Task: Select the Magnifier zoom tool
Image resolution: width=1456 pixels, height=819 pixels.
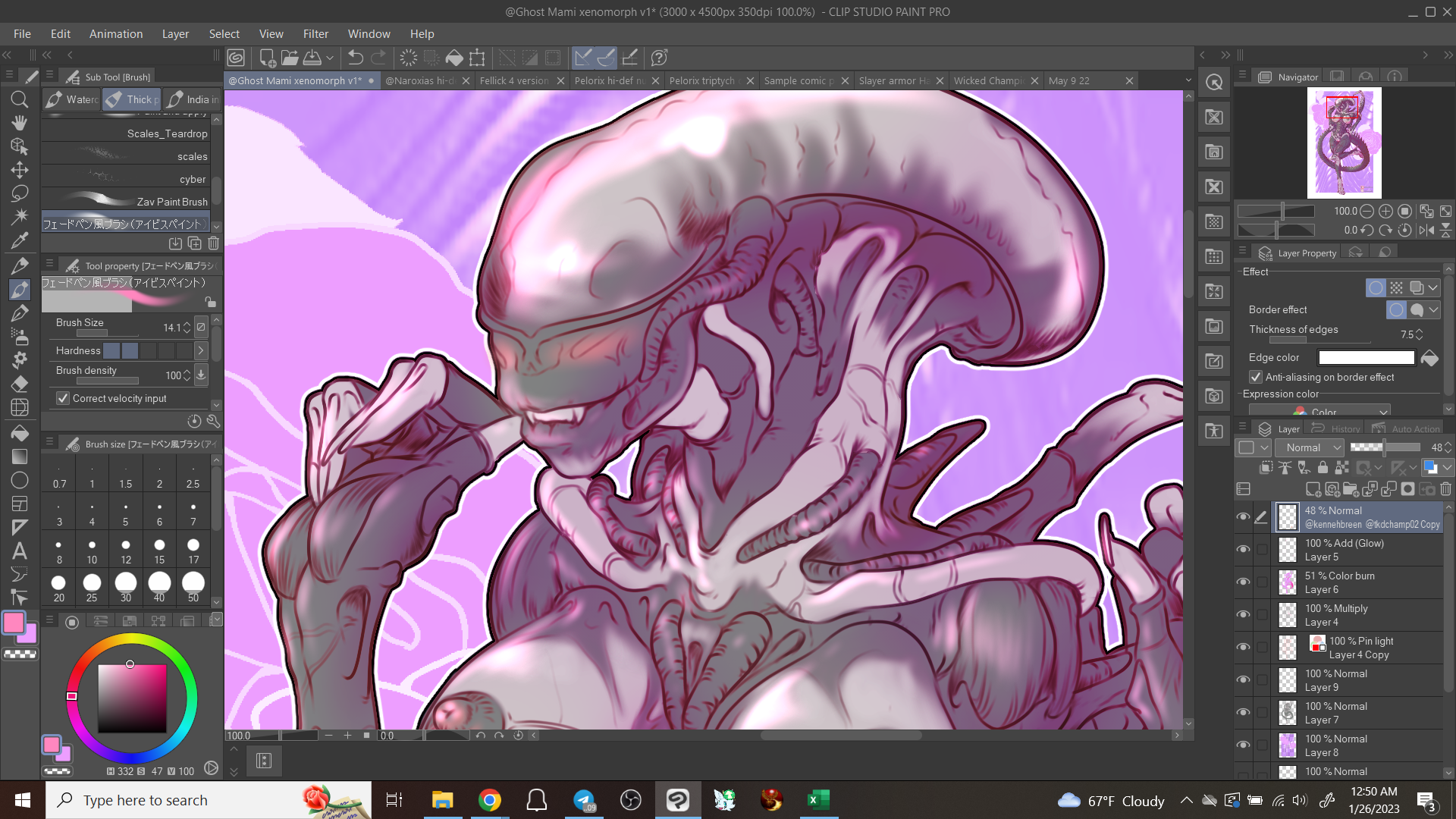Action: 20,99
